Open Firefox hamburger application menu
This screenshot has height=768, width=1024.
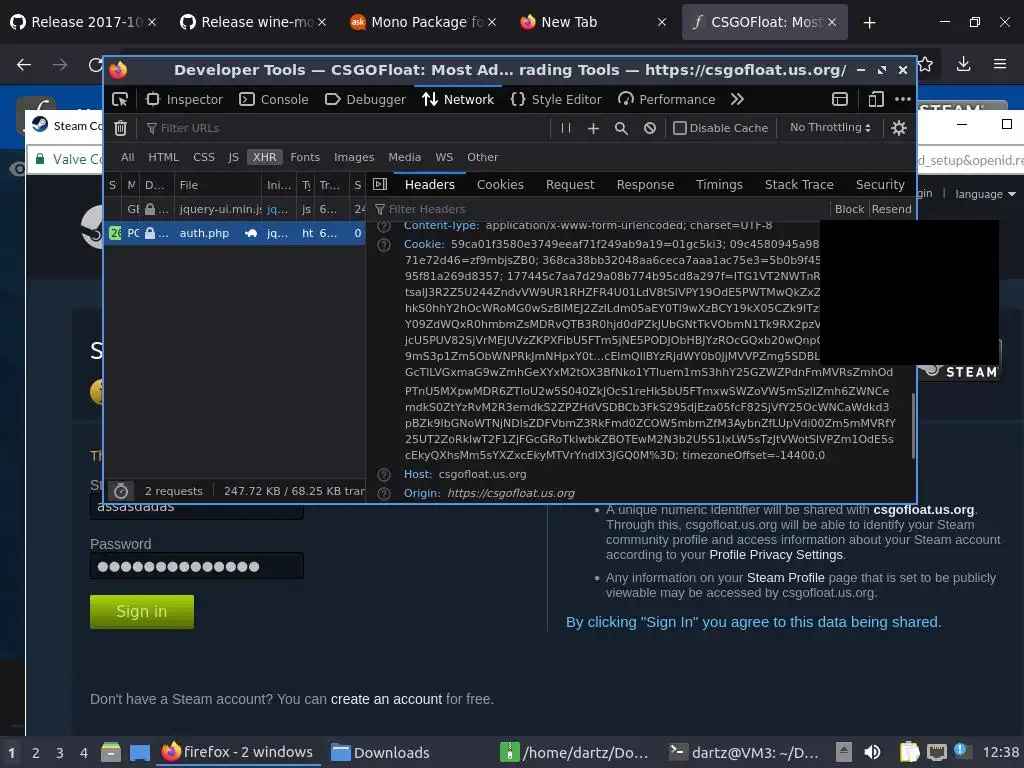(x=1000, y=64)
